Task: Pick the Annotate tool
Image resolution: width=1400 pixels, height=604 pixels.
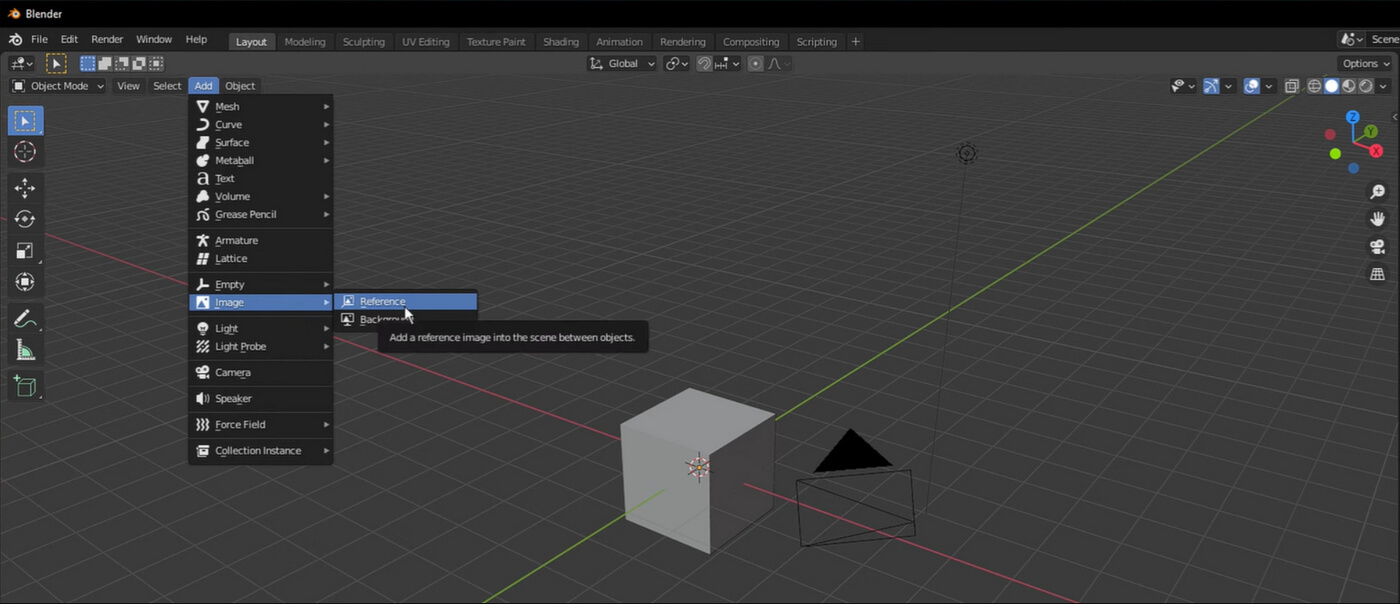Action: (25, 319)
